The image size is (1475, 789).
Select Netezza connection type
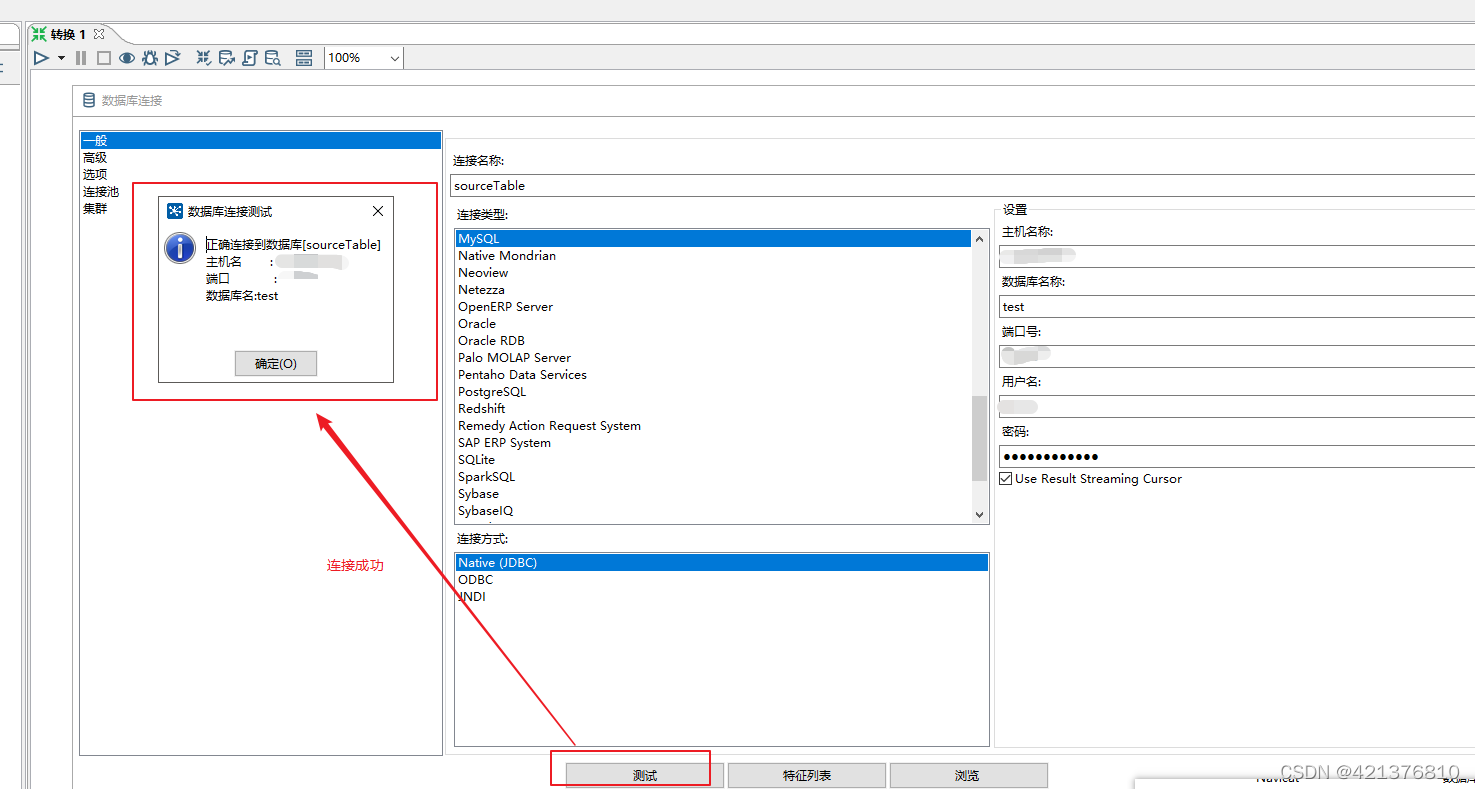(481, 289)
